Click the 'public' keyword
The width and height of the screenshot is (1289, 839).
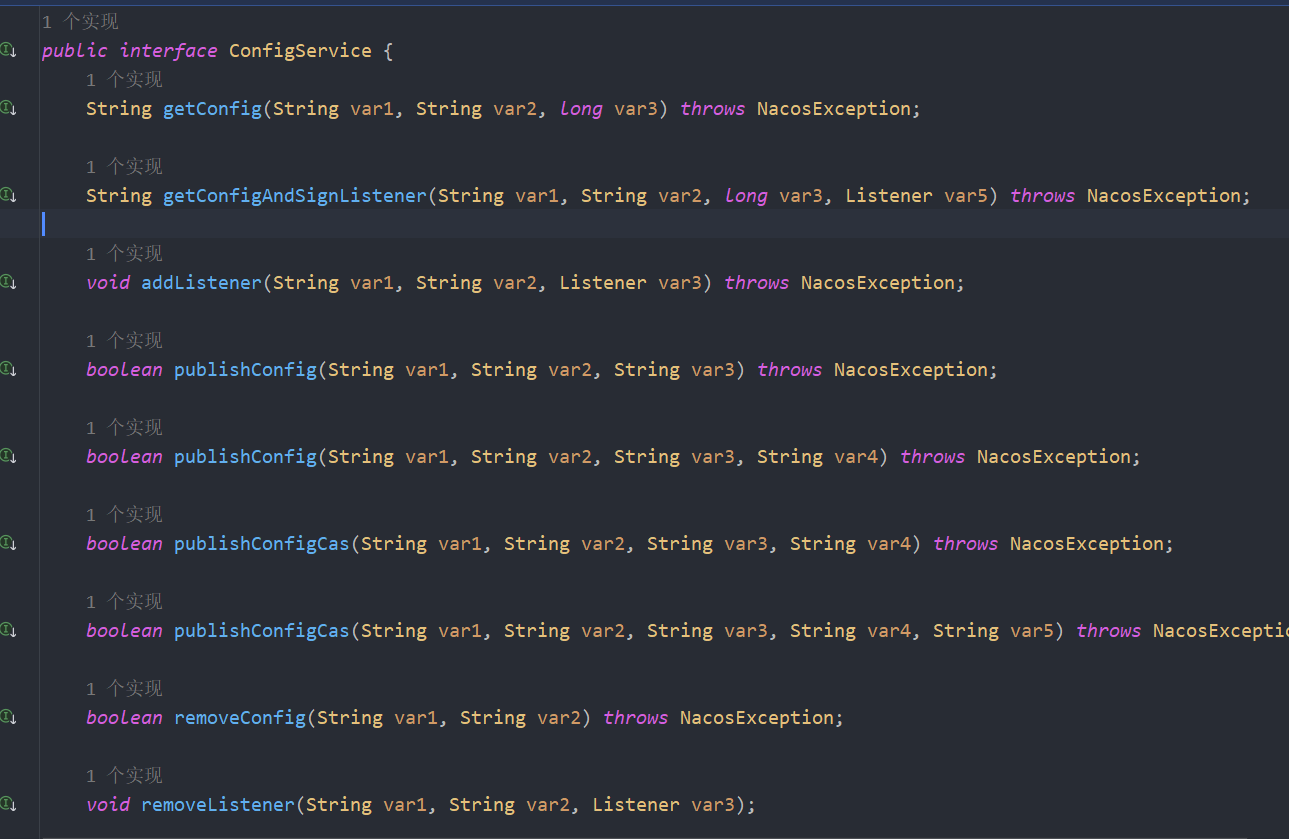tap(74, 51)
